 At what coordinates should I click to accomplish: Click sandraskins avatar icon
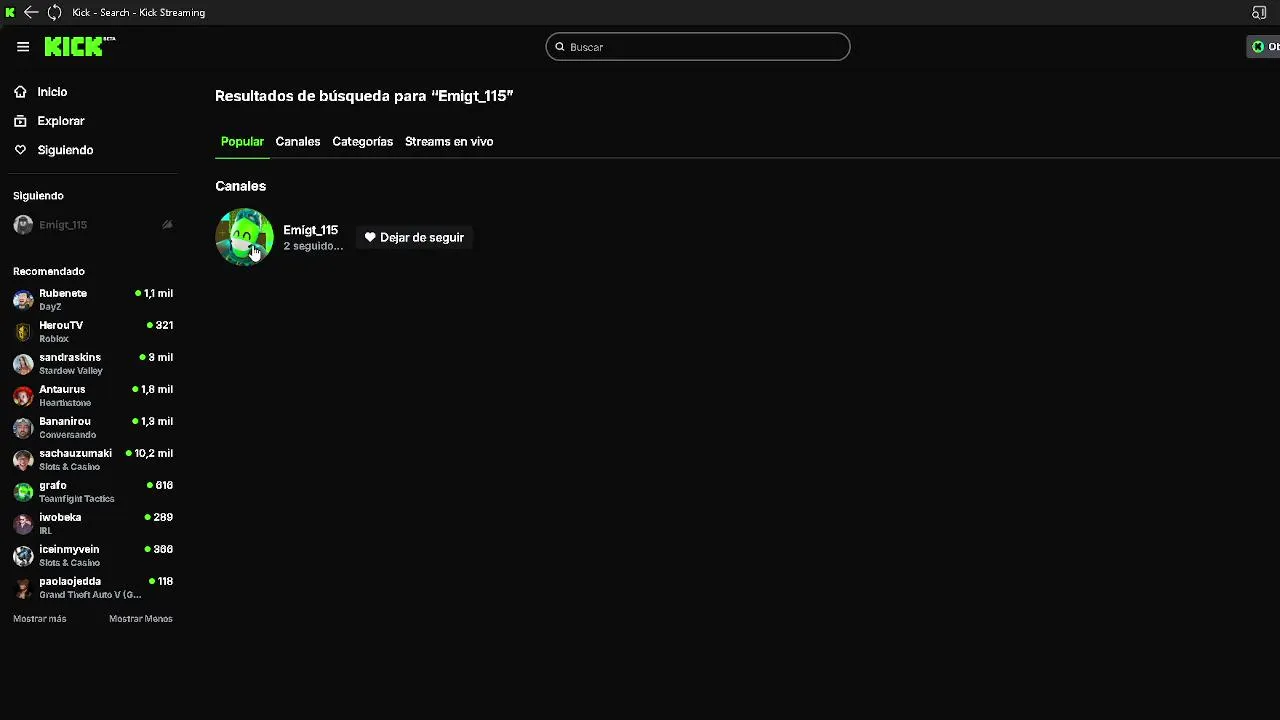(x=23, y=364)
